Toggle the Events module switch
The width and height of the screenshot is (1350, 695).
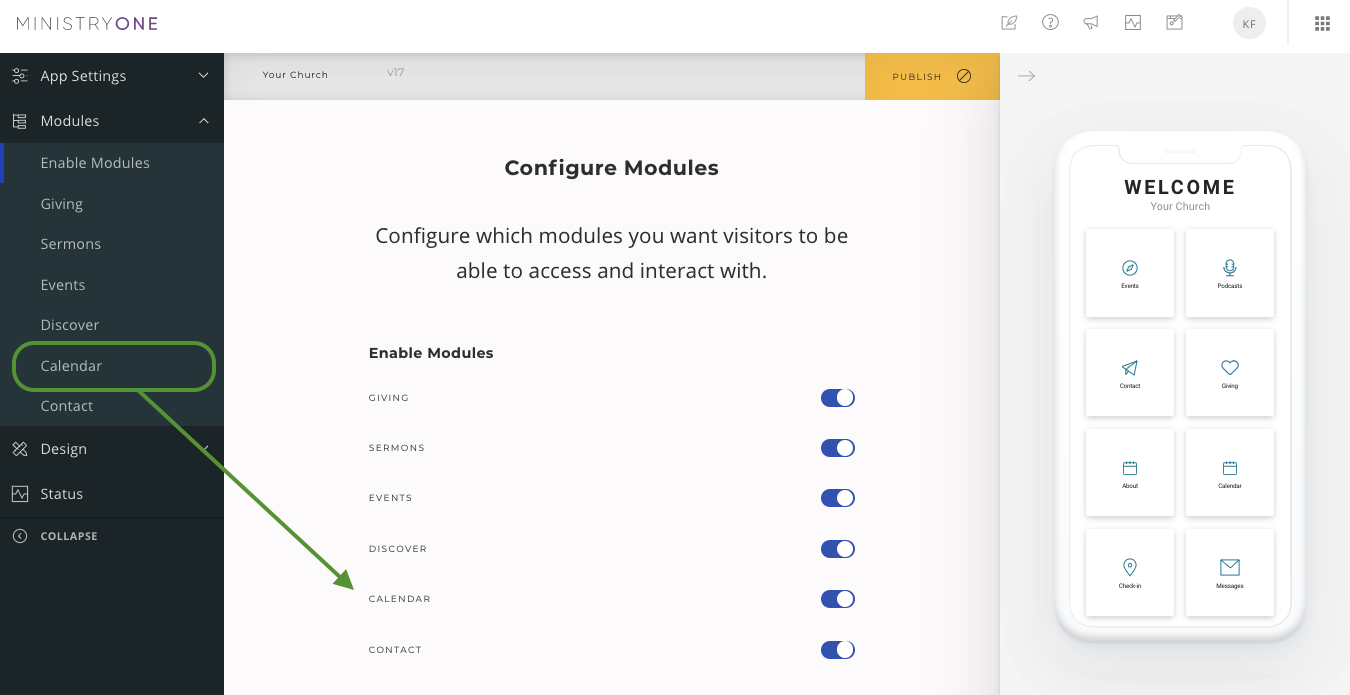[838, 498]
